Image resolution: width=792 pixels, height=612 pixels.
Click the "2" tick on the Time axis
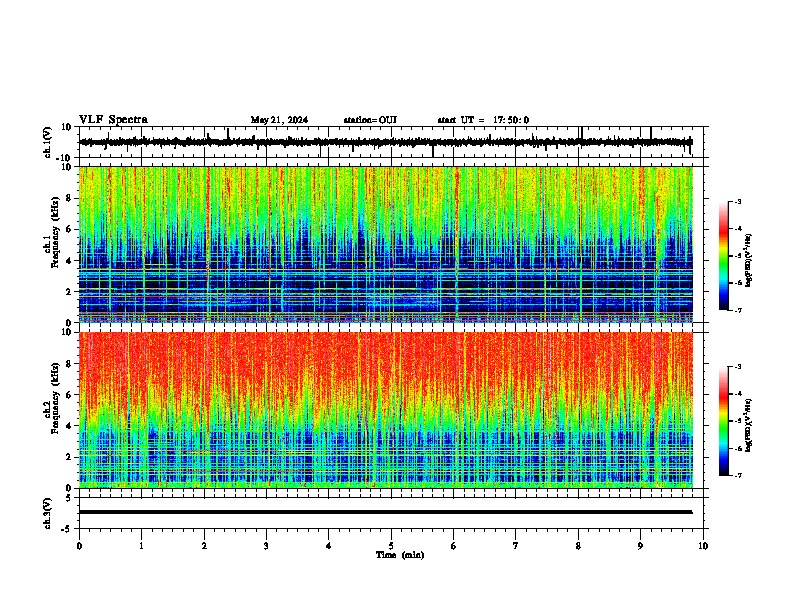204,546
